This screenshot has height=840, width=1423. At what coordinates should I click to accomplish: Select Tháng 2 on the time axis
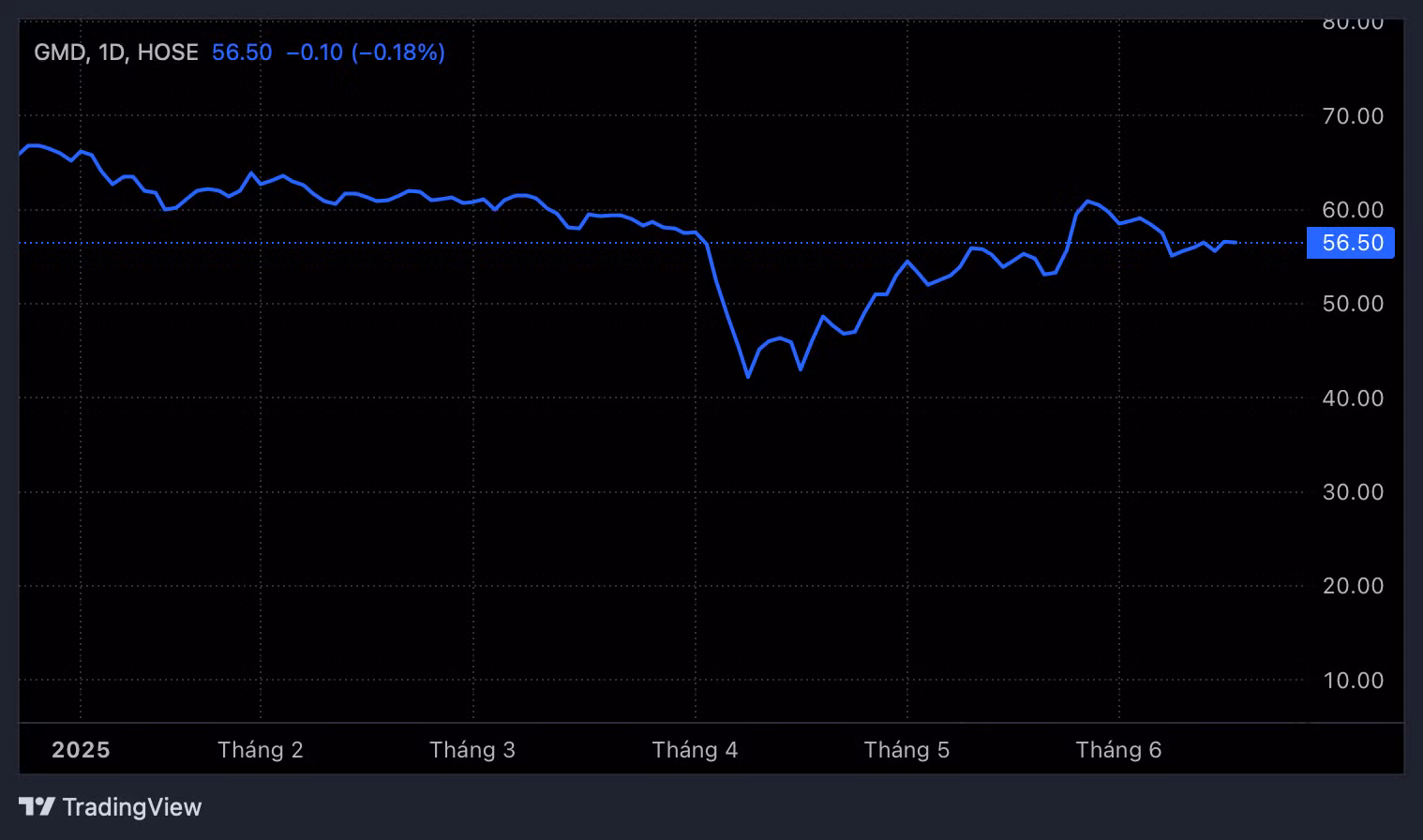point(260,750)
